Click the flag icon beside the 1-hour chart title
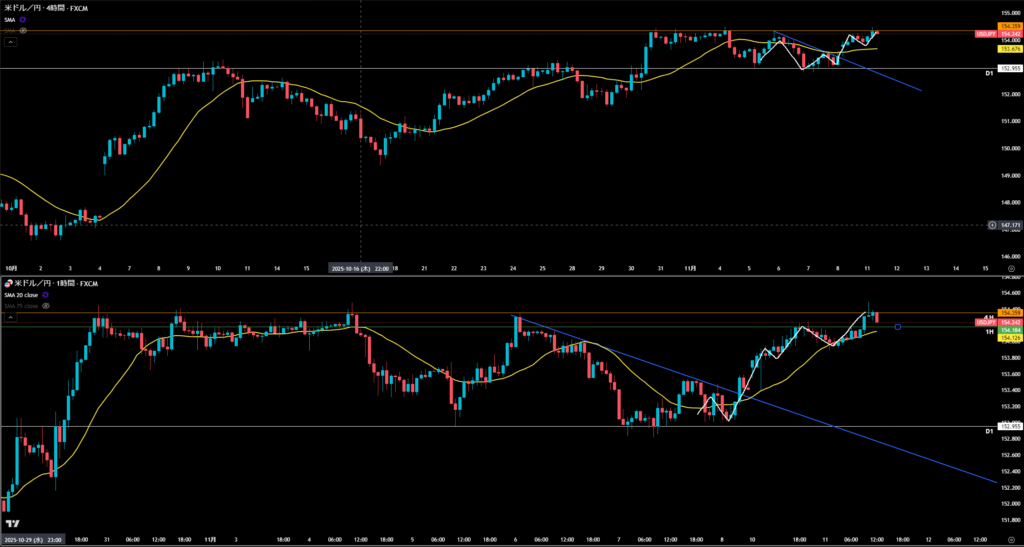This screenshot has height=547, width=1024. [6, 284]
